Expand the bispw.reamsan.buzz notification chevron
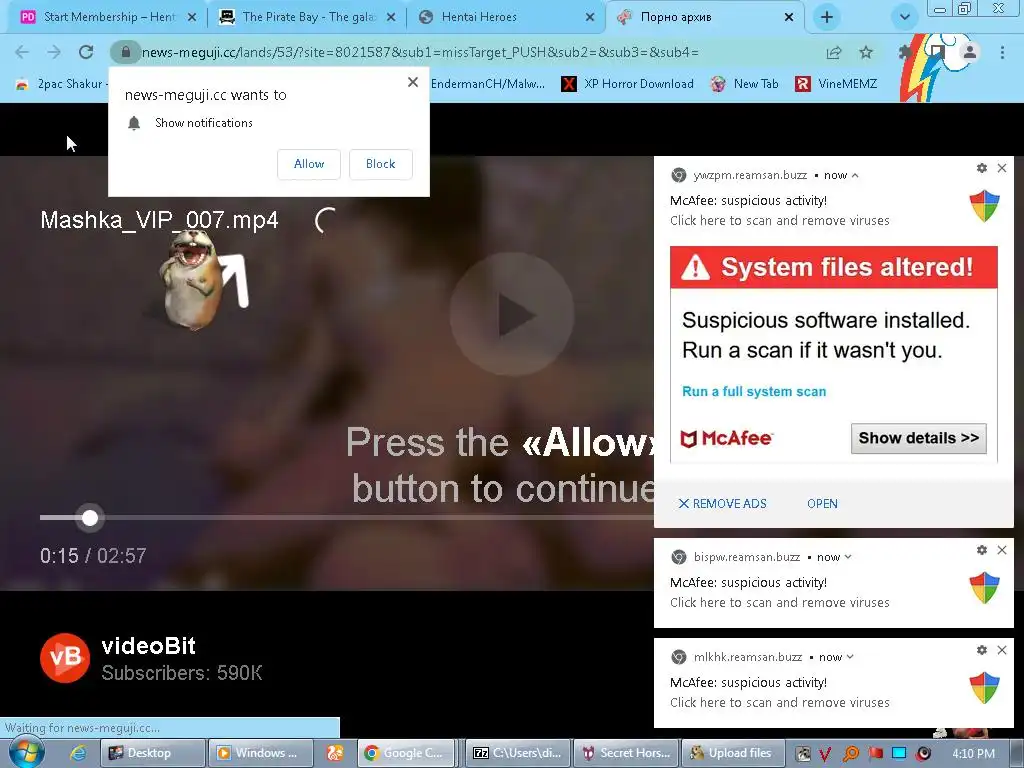Image resolution: width=1024 pixels, height=768 pixels. pyautogui.click(x=848, y=557)
